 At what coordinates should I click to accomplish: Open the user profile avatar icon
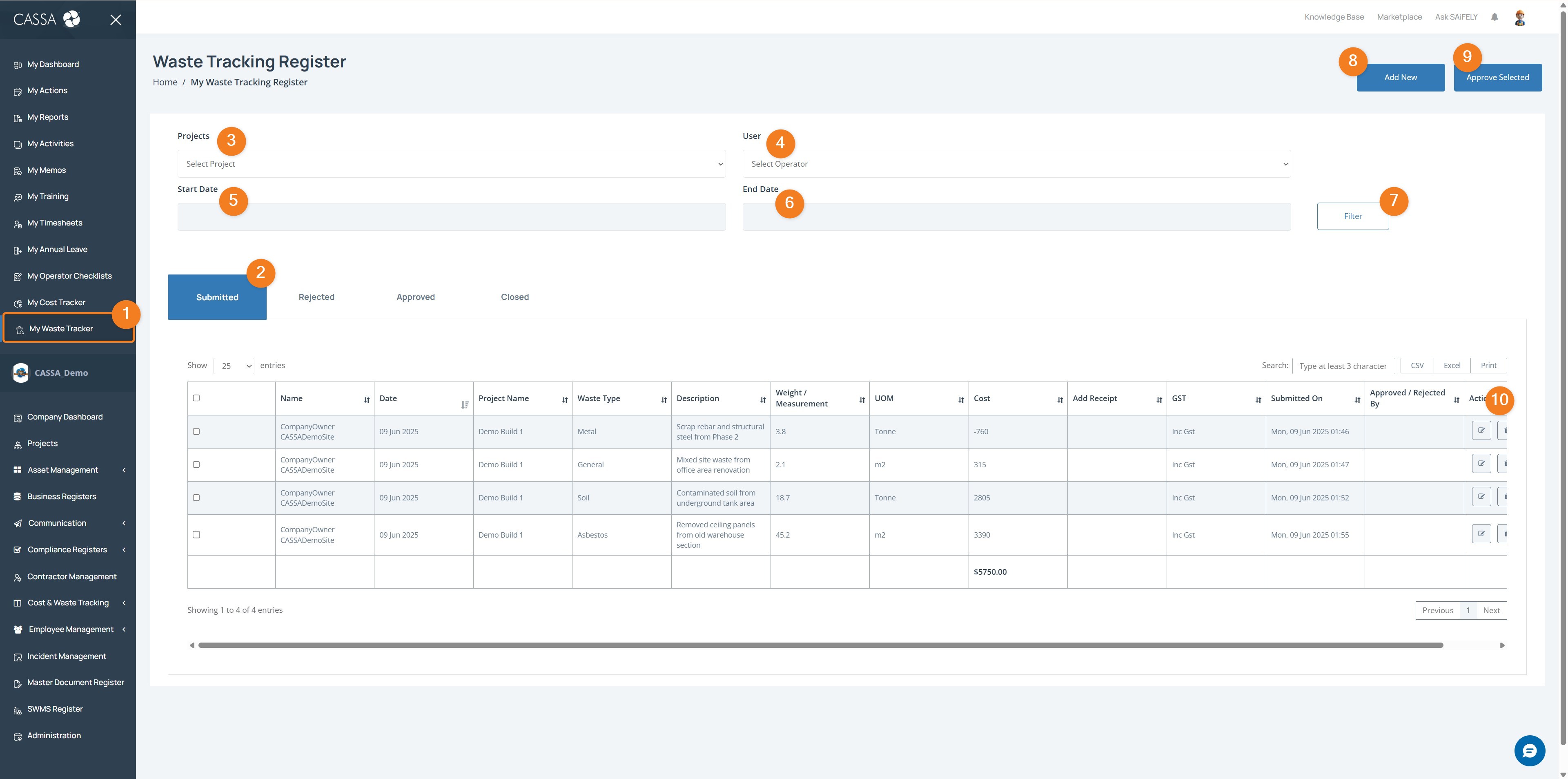coord(1520,17)
